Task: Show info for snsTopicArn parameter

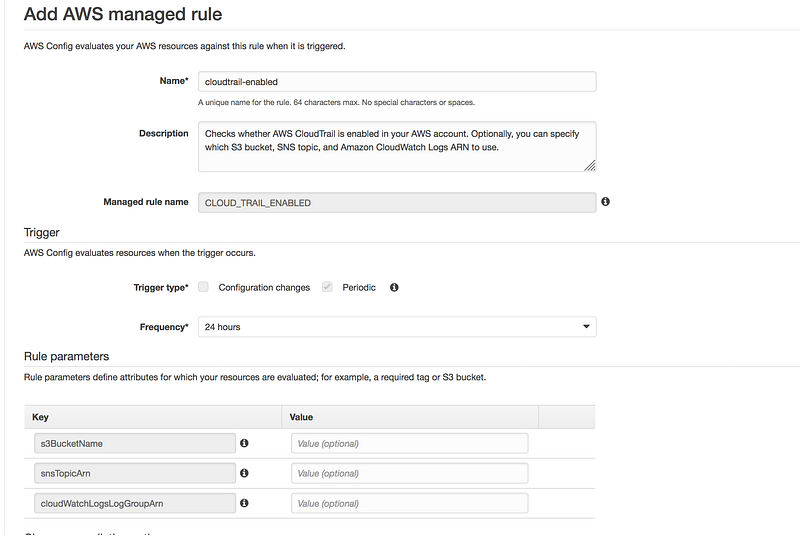Action: pyautogui.click(x=244, y=473)
